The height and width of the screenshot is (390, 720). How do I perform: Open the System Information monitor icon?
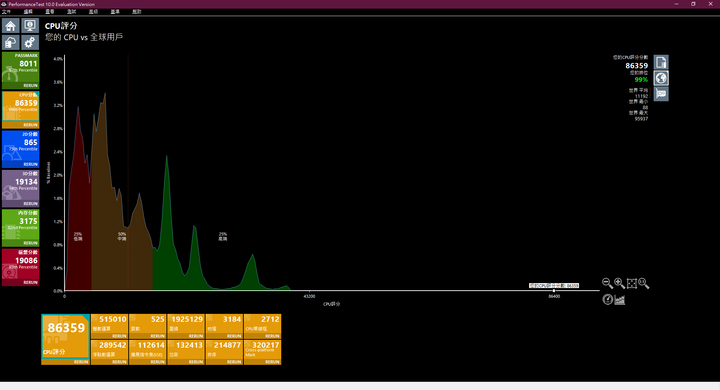[30, 26]
